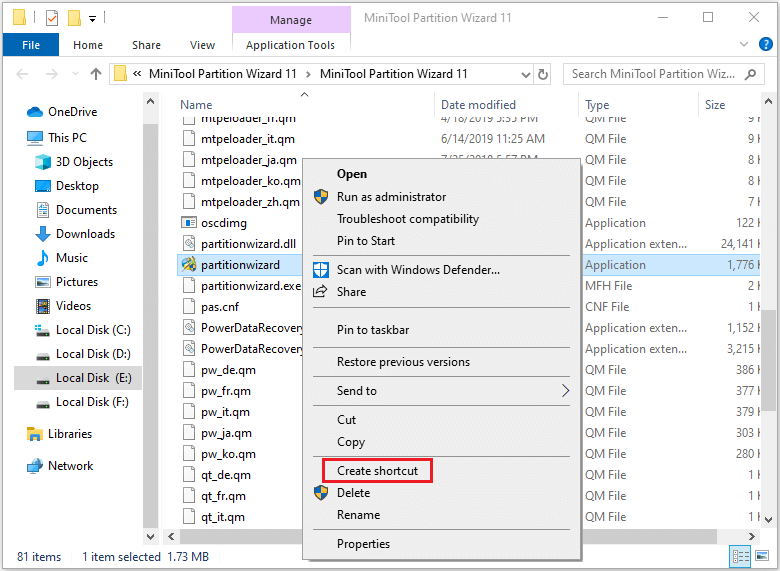Click the Forward navigation arrow
Viewport: 780px width, 571px height.
(x=52, y=74)
